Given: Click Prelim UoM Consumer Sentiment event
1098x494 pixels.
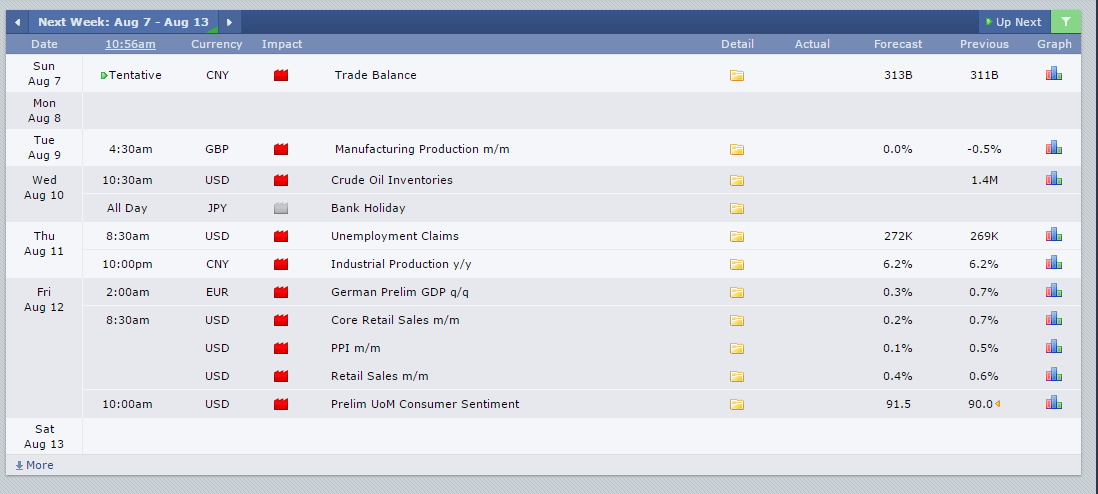Looking at the screenshot, I should (x=425, y=404).
